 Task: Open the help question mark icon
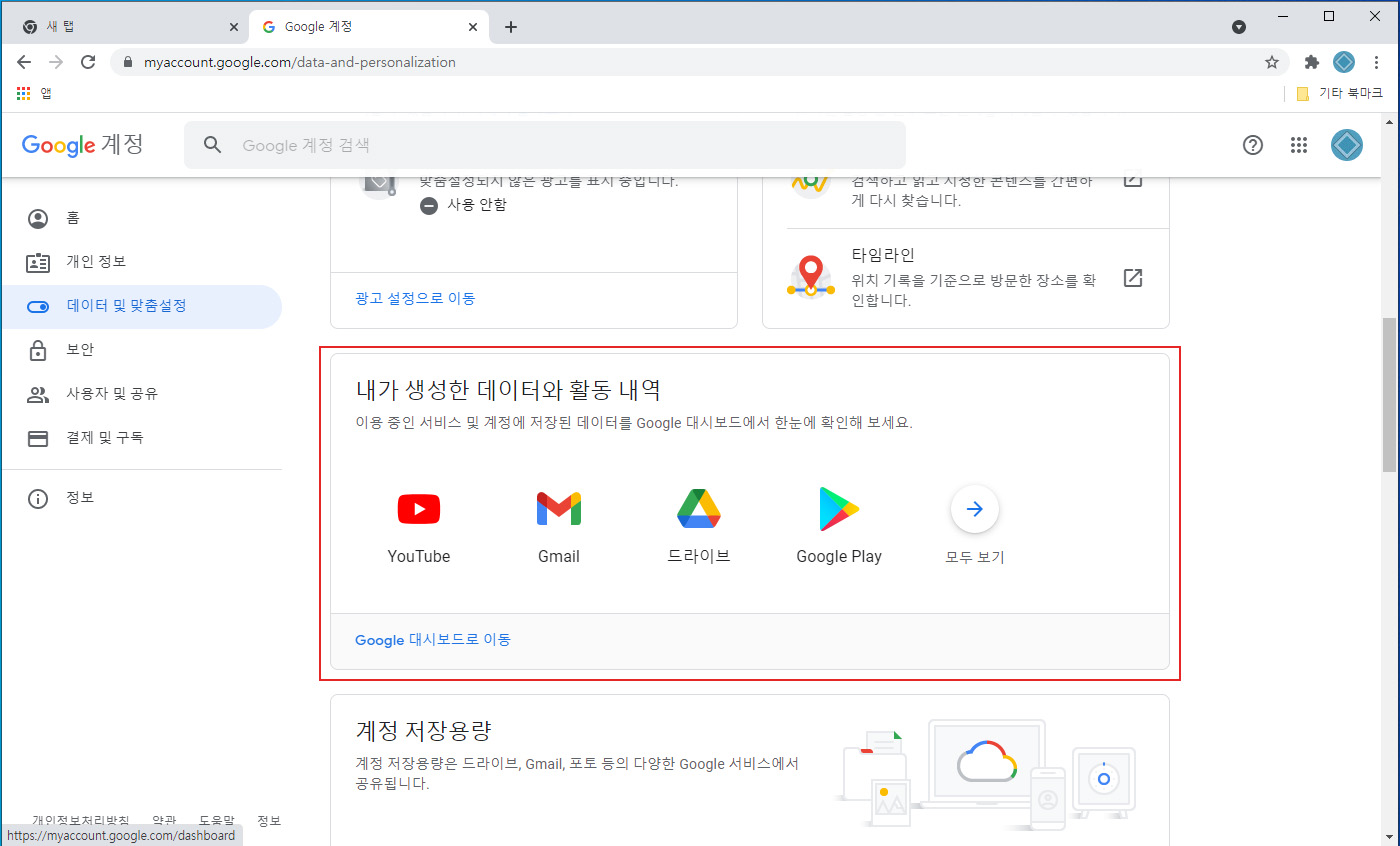coord(1253,145)
